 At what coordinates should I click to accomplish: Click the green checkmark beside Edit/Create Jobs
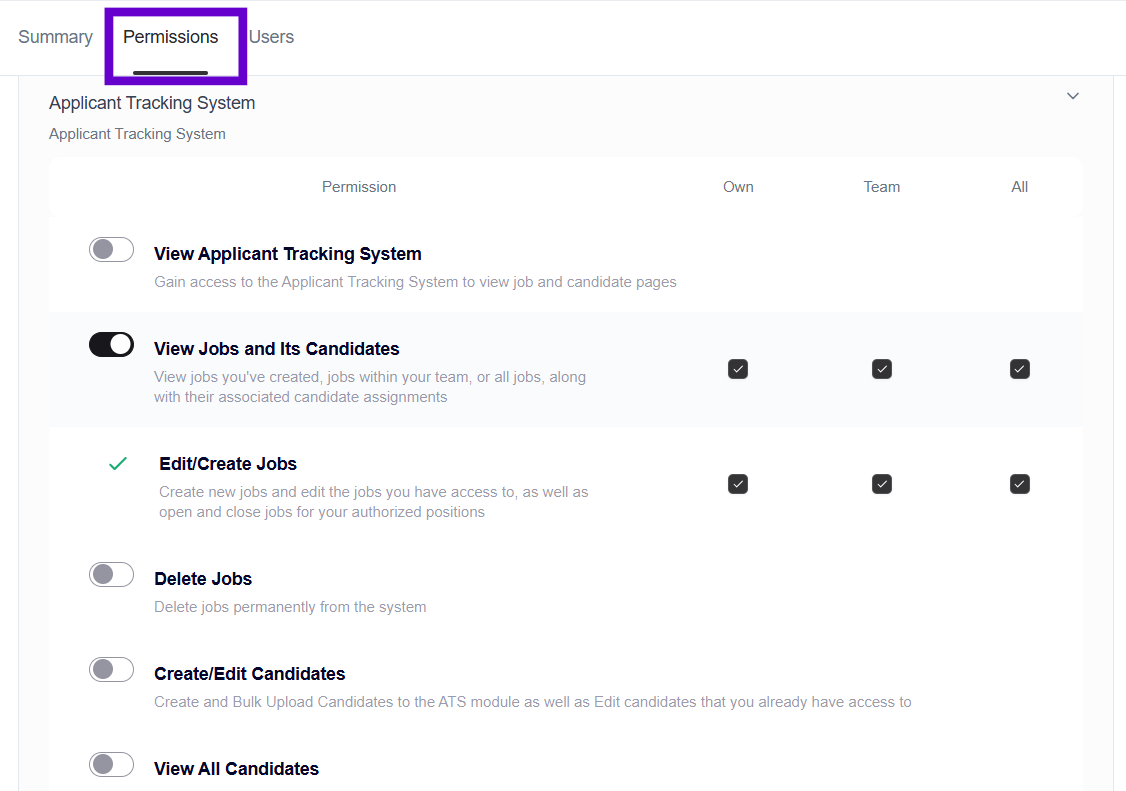tap(118, 464)
